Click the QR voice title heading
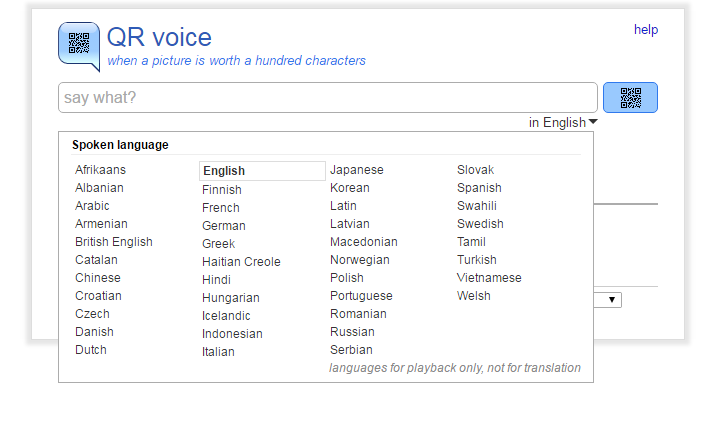This screenshot has height=437, width=715. pyautogui.click(x=159, y=38)
